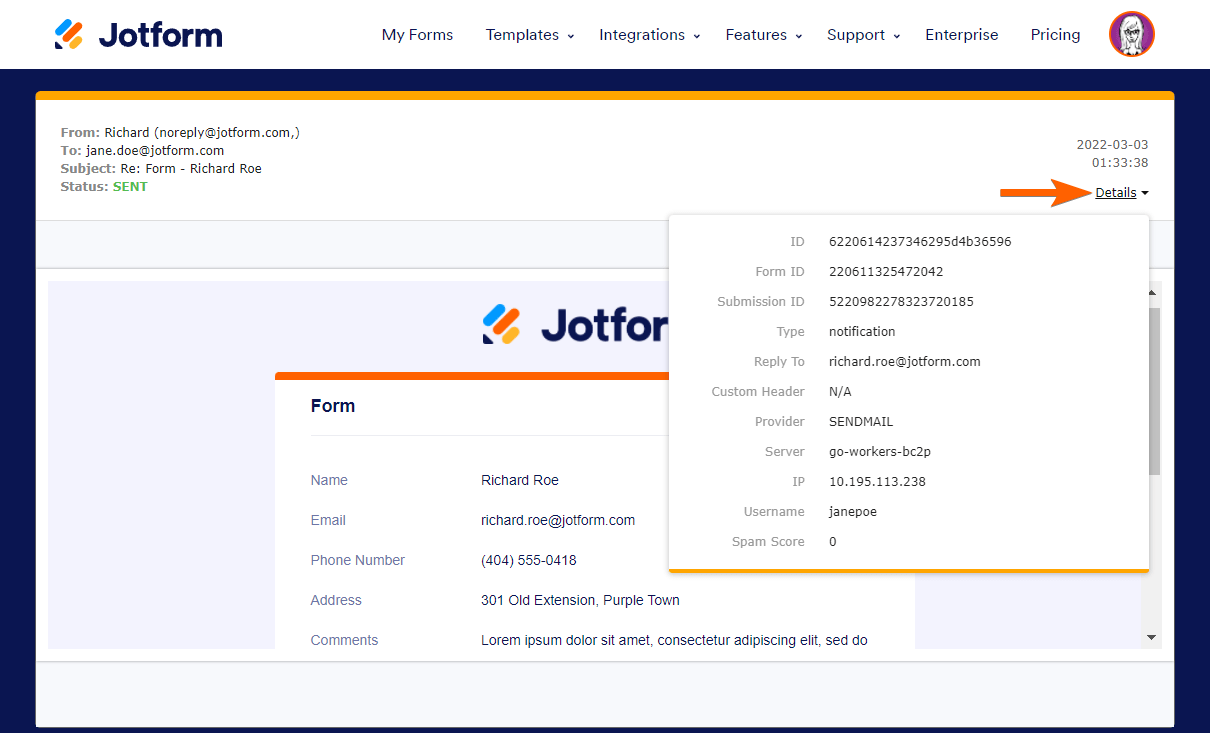The width and height of the screenshot is (1210, 733).
Task: Open My Forms page
Action: pos(417,35)
